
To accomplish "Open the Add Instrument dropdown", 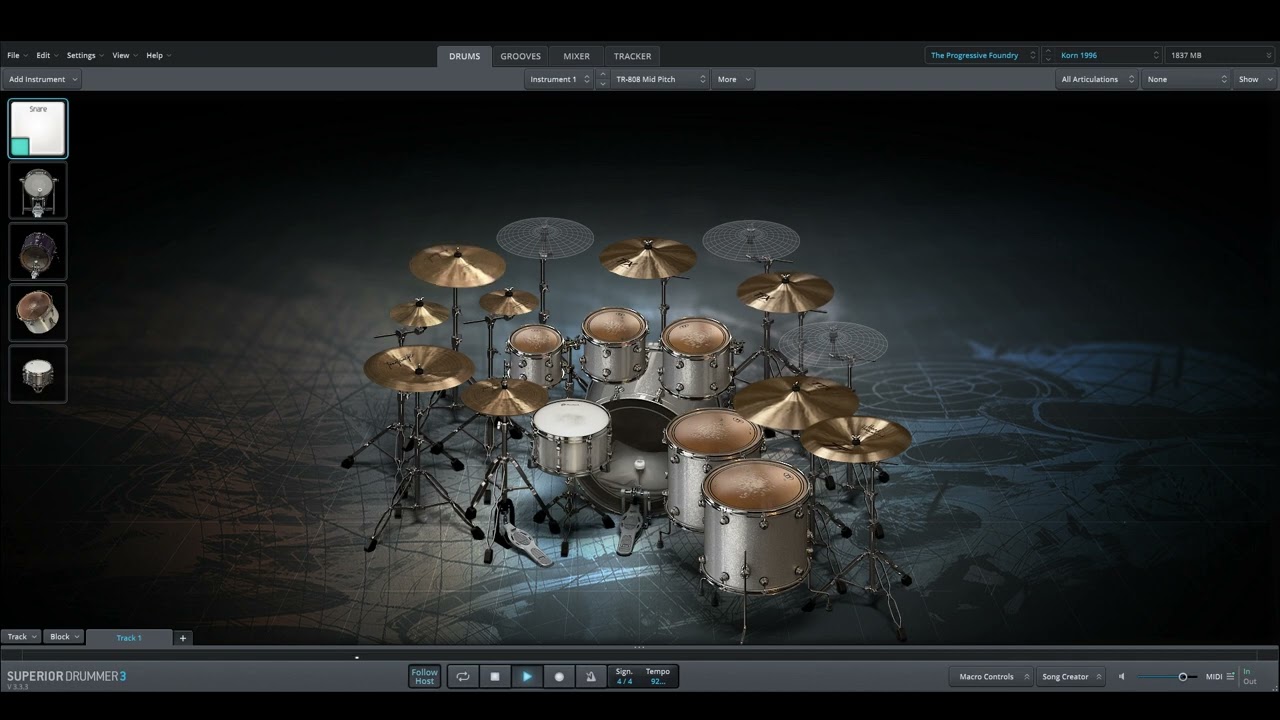I will (42, 79).
